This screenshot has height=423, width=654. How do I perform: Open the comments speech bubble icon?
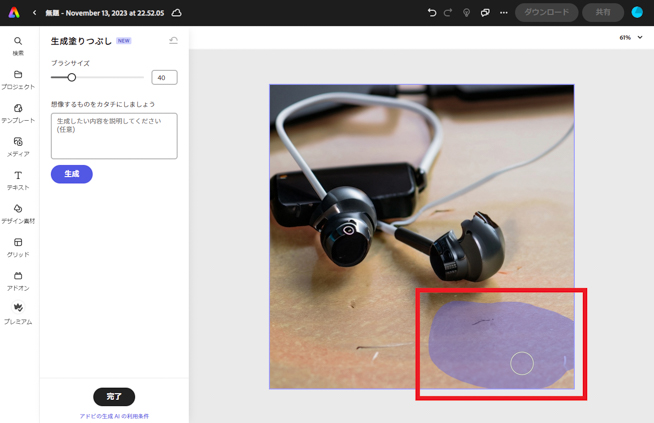coord(485,13)
